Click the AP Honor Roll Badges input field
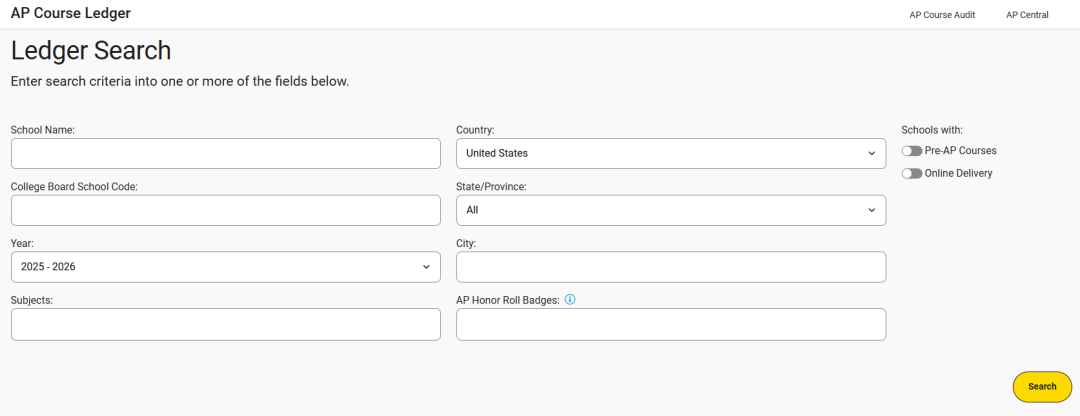The image size is (1080, 416). pyautogui.click(x=671, y=324)
